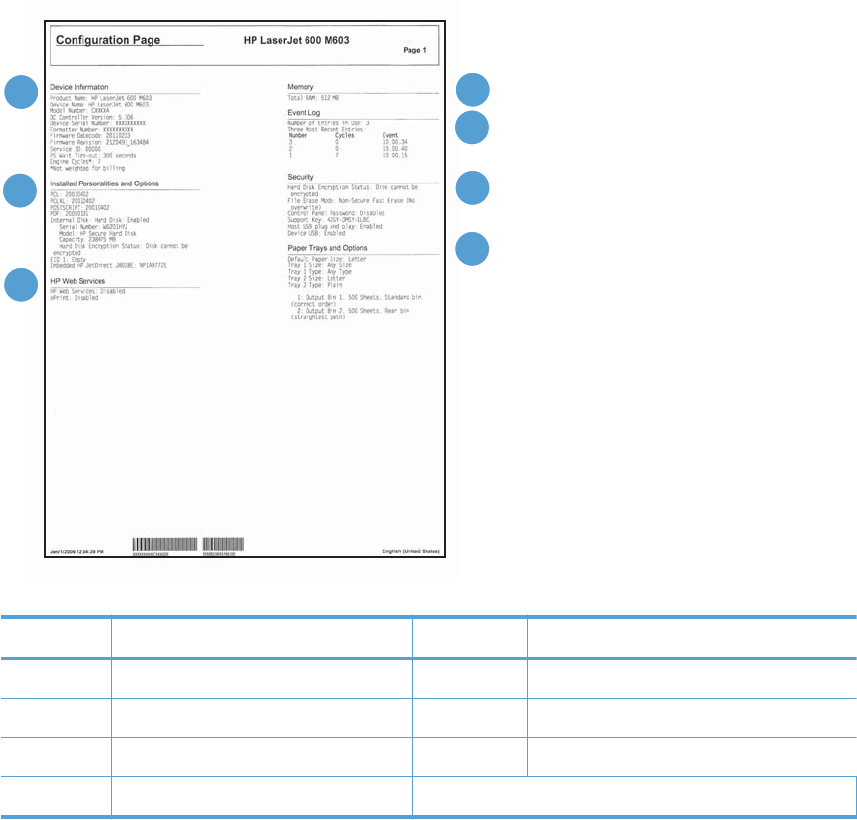Image resolution: width=857 pixels, height=820 pixels.
Task: Click the "ePrint: Disabled" line
Action: [74, 298]
